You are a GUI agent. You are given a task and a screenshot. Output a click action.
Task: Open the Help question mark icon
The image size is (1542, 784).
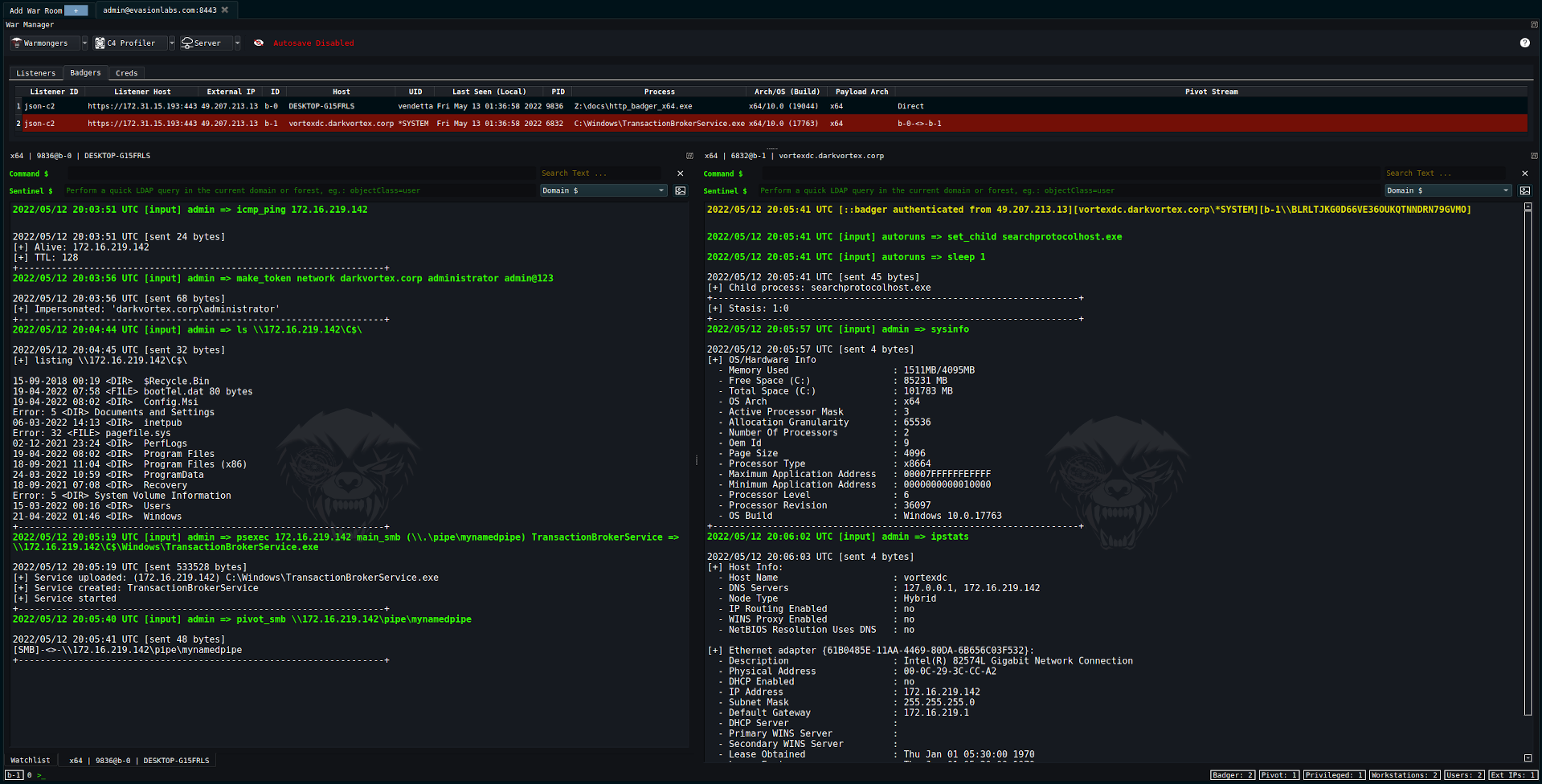(x=1524, y=43)
